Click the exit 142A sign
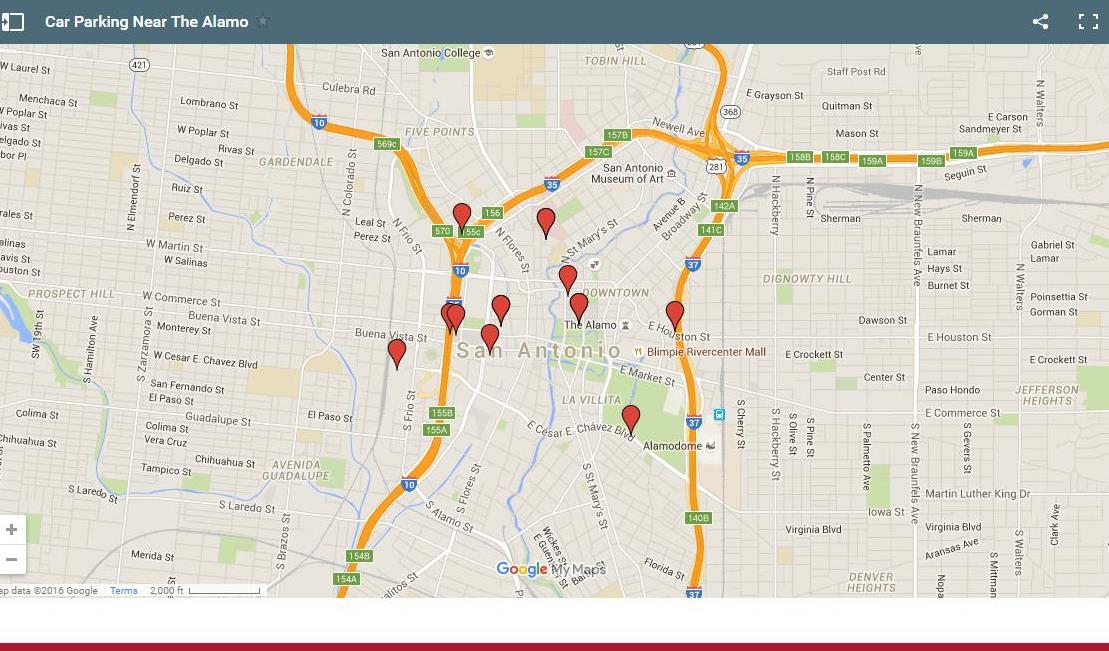This screenshot has height=651, width=1109. coord(724,206)
